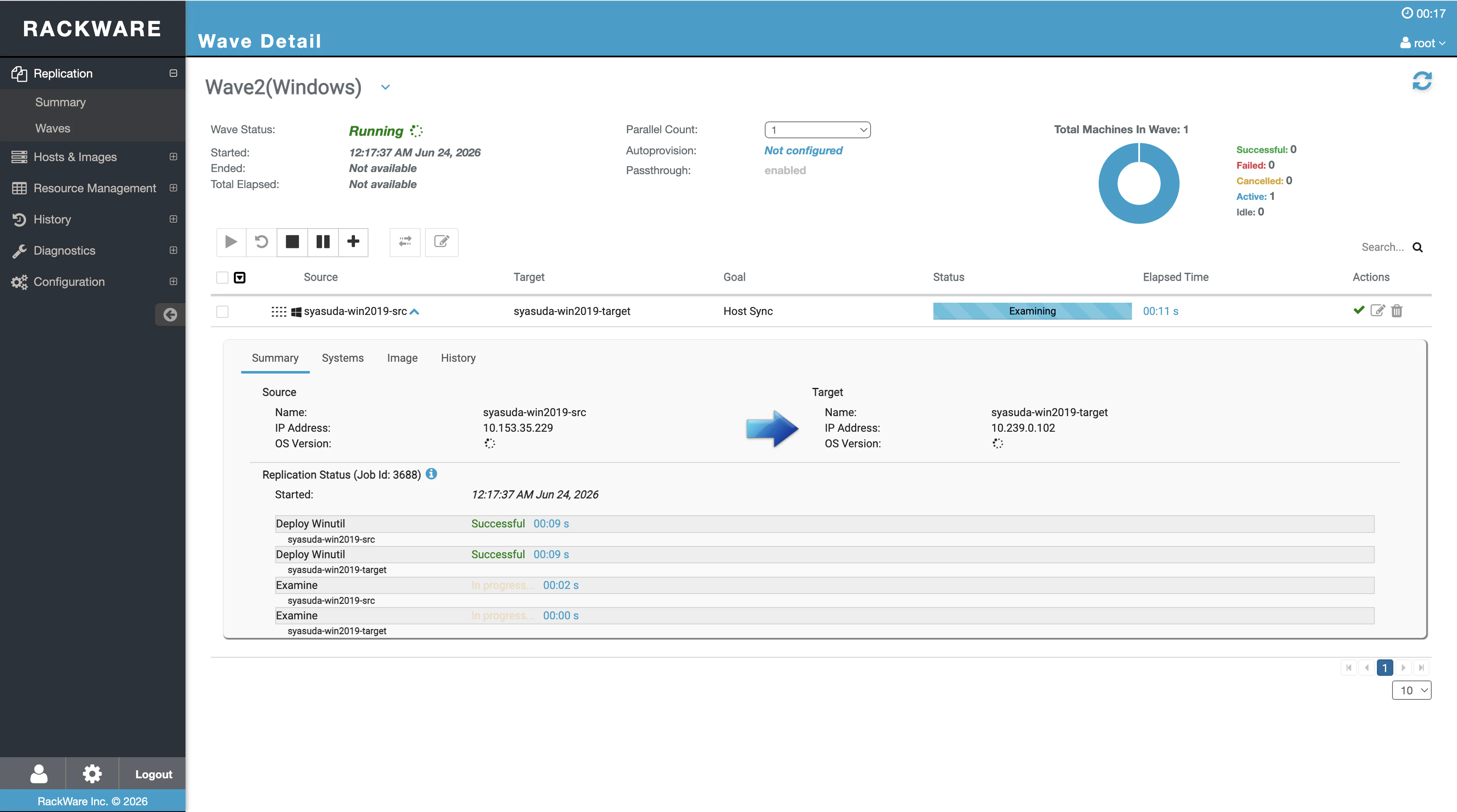This screenshot has height=812, width=1457.
Task: Go to page 1 in pagination
Action: pyautogui.click(x=1384, y=668)
